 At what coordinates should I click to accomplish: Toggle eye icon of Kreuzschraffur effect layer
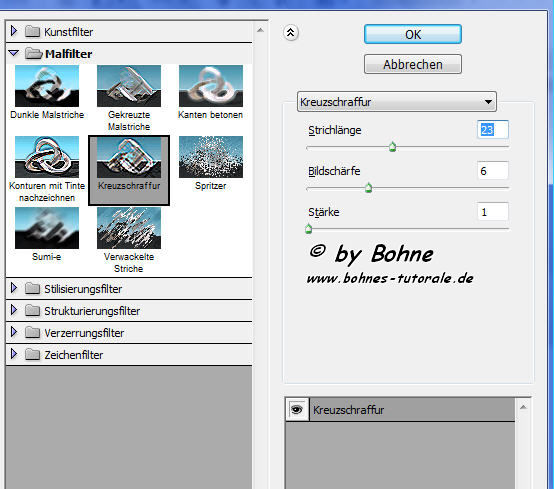click(x=297, y=410)
